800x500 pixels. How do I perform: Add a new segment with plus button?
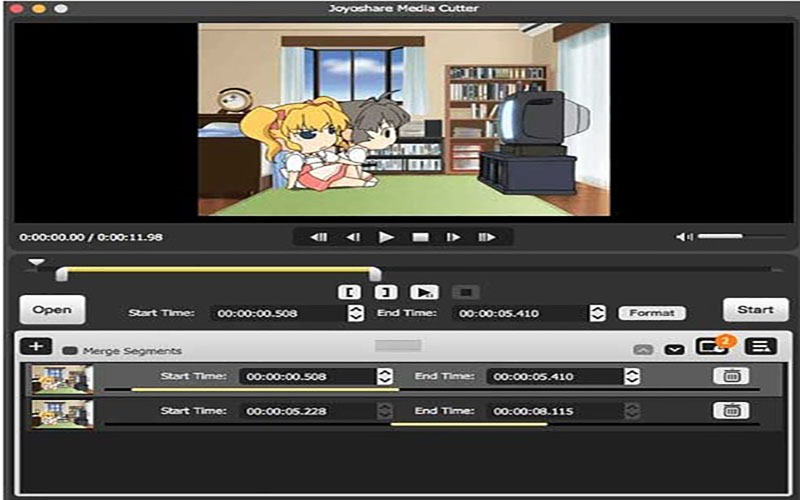(36, 346)
